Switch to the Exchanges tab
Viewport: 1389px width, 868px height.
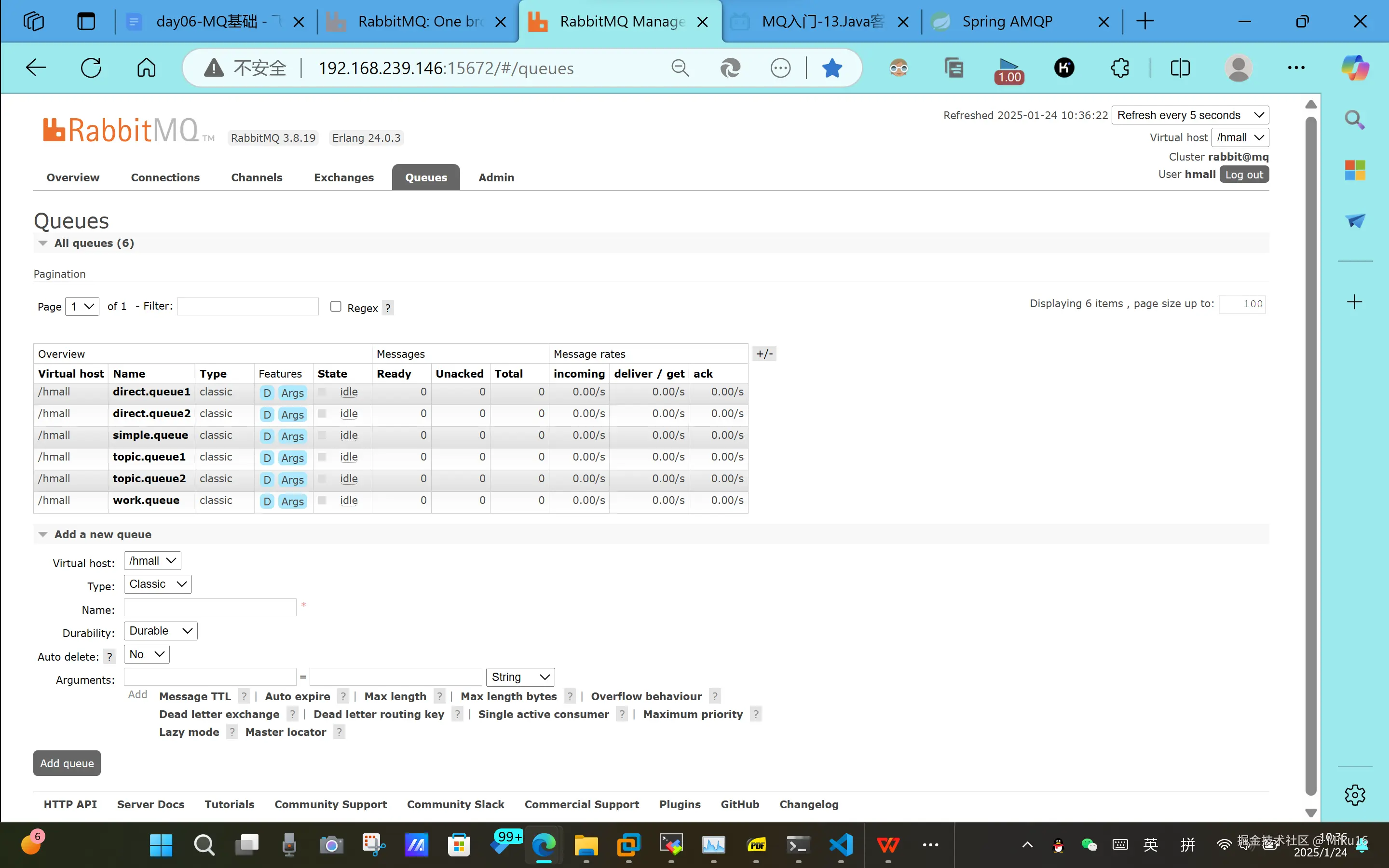pyautogui.click(x=343, y=177)
